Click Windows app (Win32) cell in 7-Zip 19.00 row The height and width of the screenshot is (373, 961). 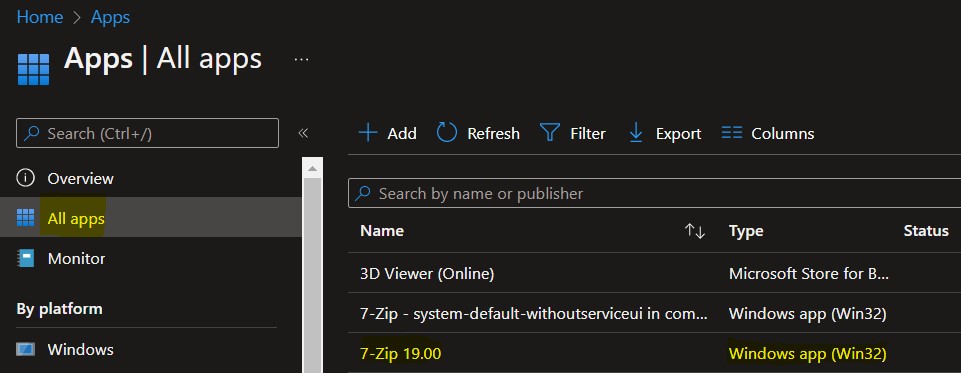pos(808,353)
